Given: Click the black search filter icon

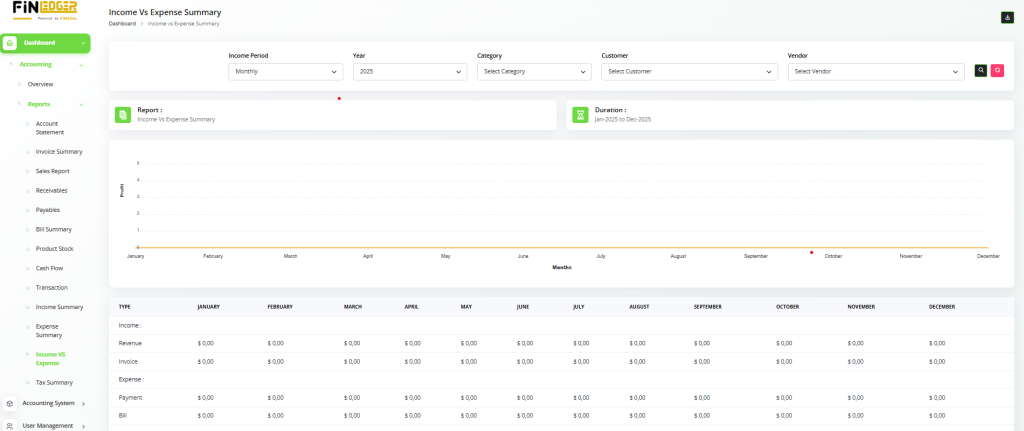Looking at the screenshot, I should (981, 71).
